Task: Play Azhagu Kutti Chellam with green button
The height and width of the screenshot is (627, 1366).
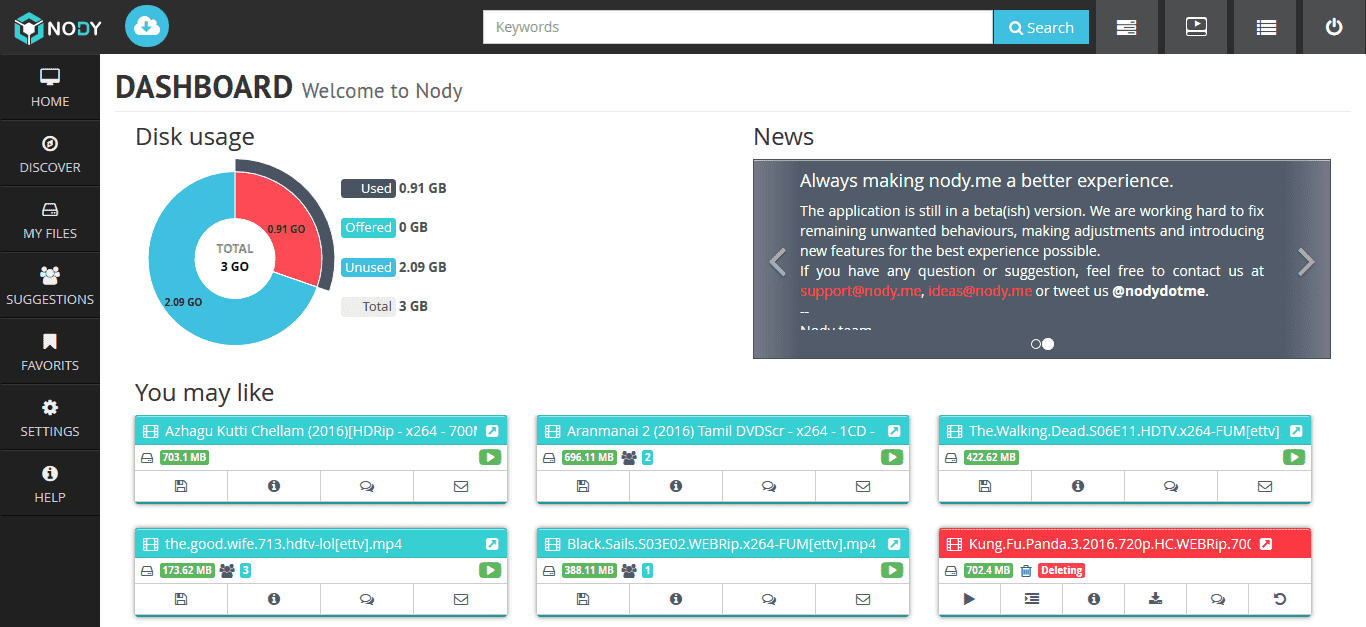Action: click(490, 457)
